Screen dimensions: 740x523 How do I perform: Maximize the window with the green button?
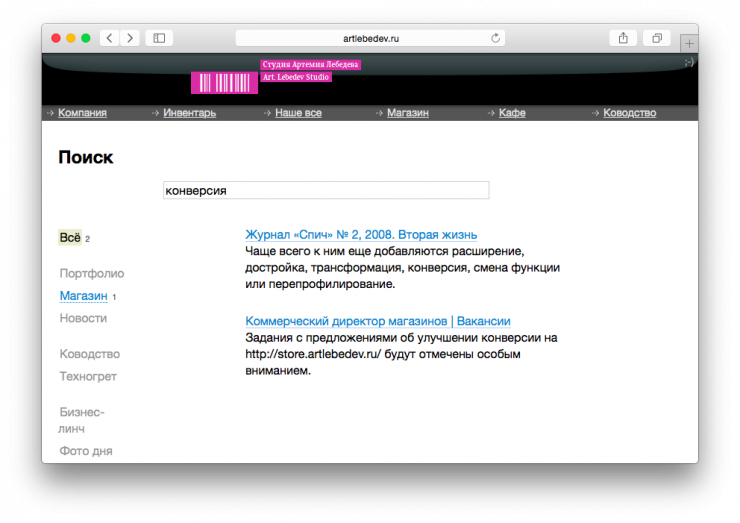85,38
